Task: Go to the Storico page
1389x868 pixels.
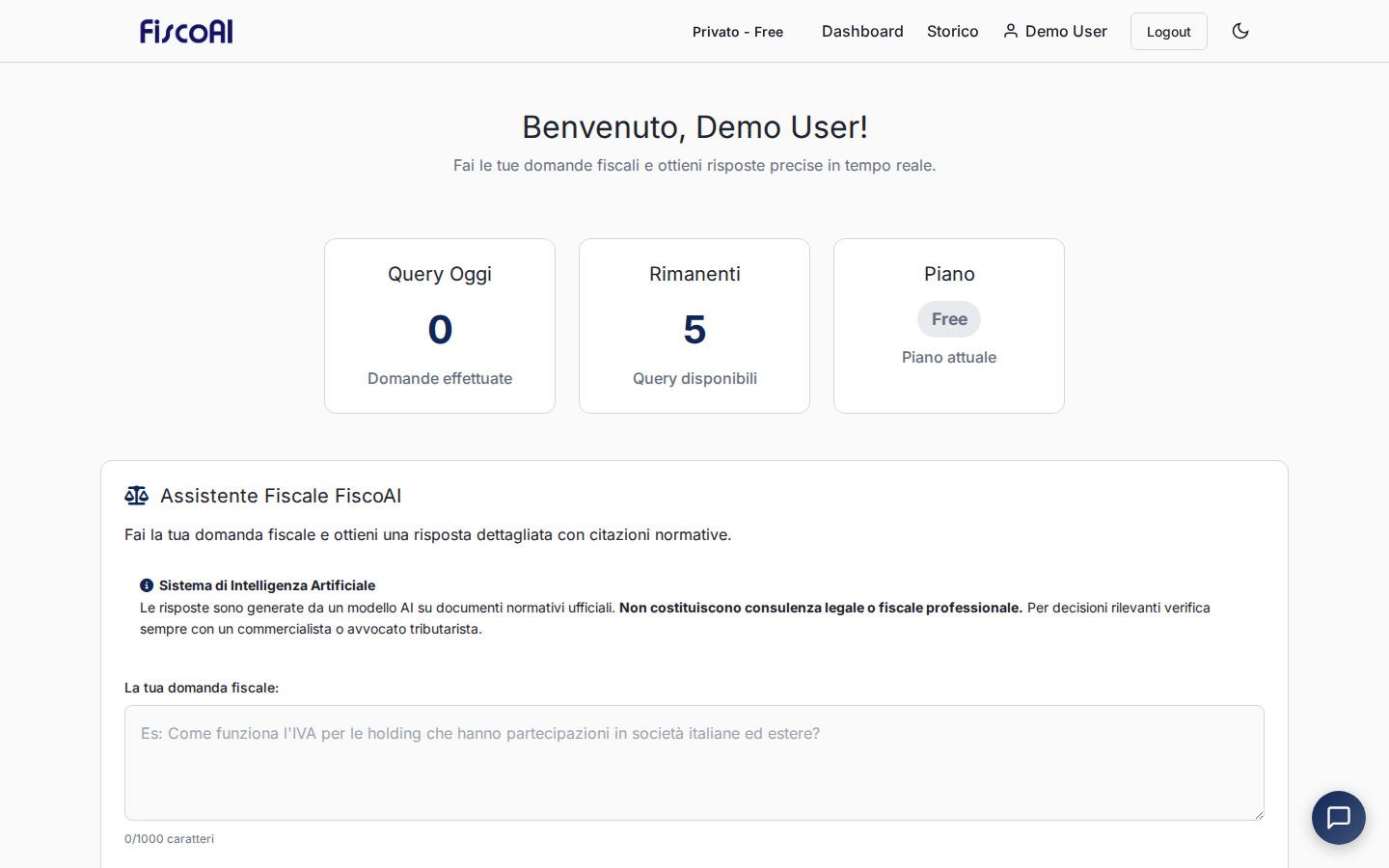Action: 953,31
